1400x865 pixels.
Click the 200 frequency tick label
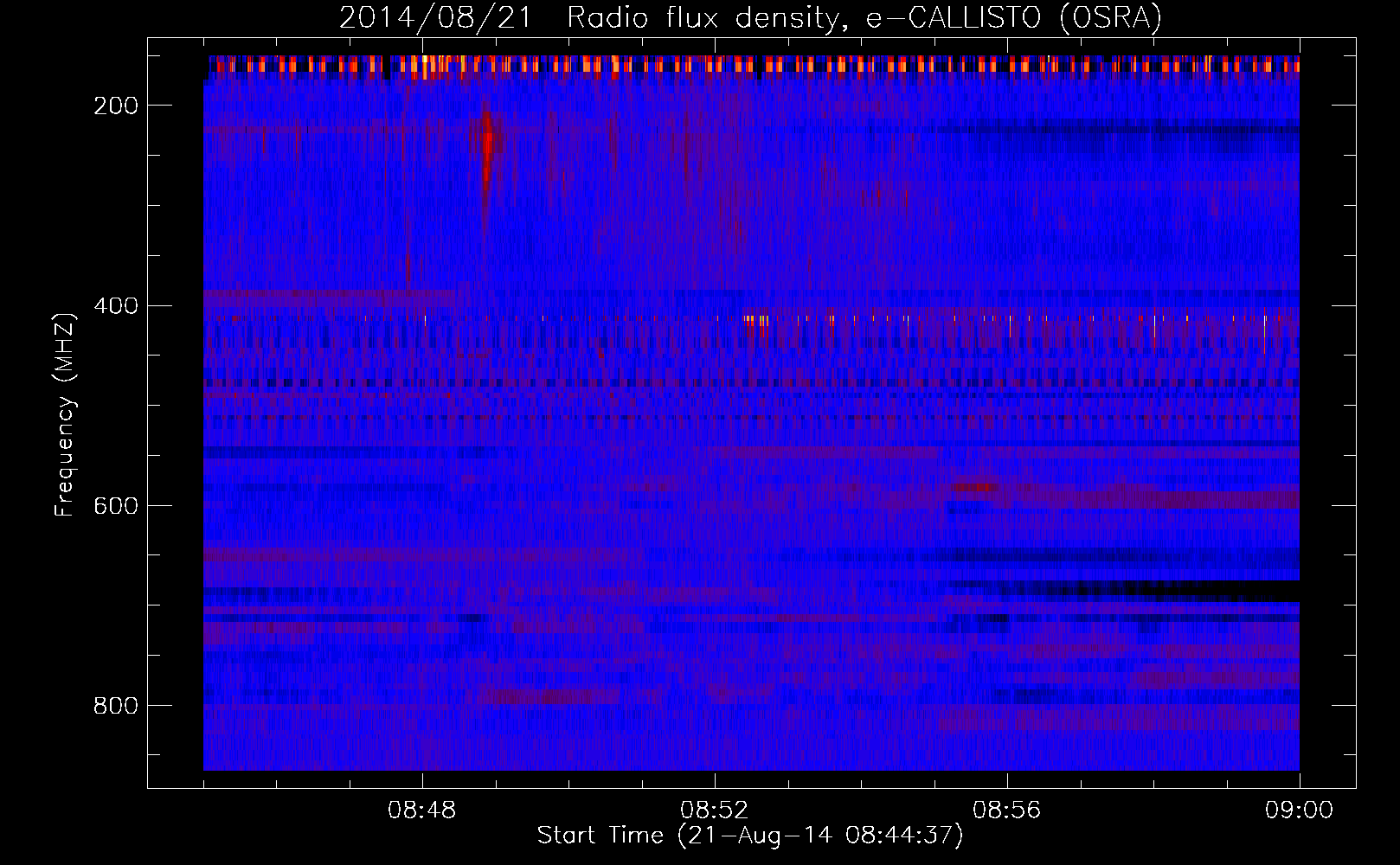point(115,106)
